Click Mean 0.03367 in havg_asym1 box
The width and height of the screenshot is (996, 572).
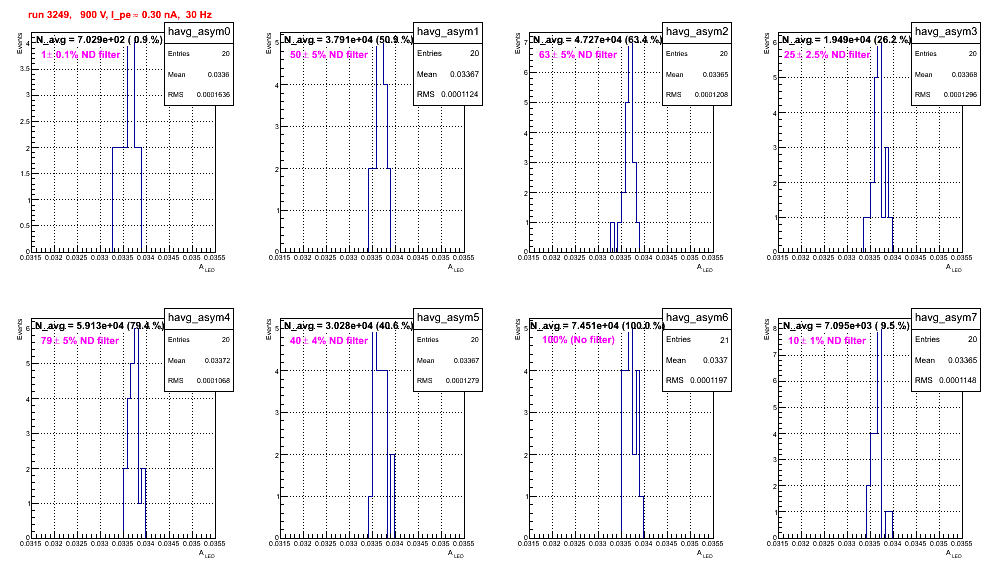point(448,74)
